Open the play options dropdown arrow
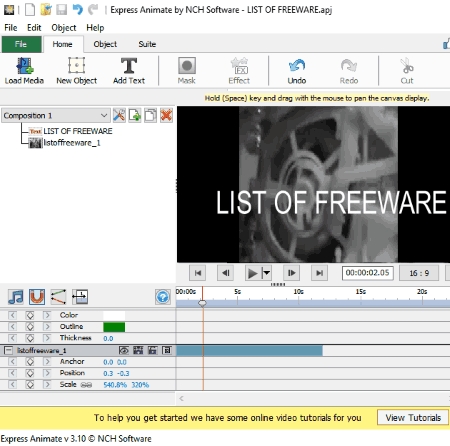 point(267,273)
